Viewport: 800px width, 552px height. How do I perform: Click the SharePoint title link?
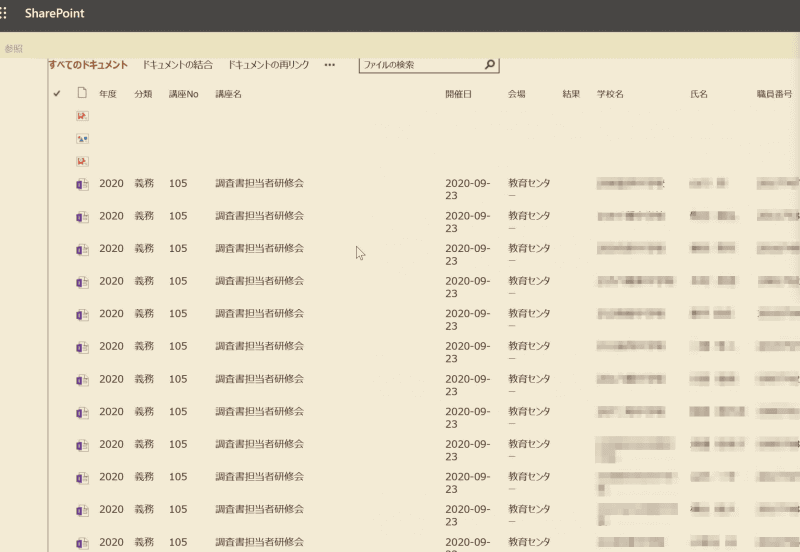tap(55, 13)
